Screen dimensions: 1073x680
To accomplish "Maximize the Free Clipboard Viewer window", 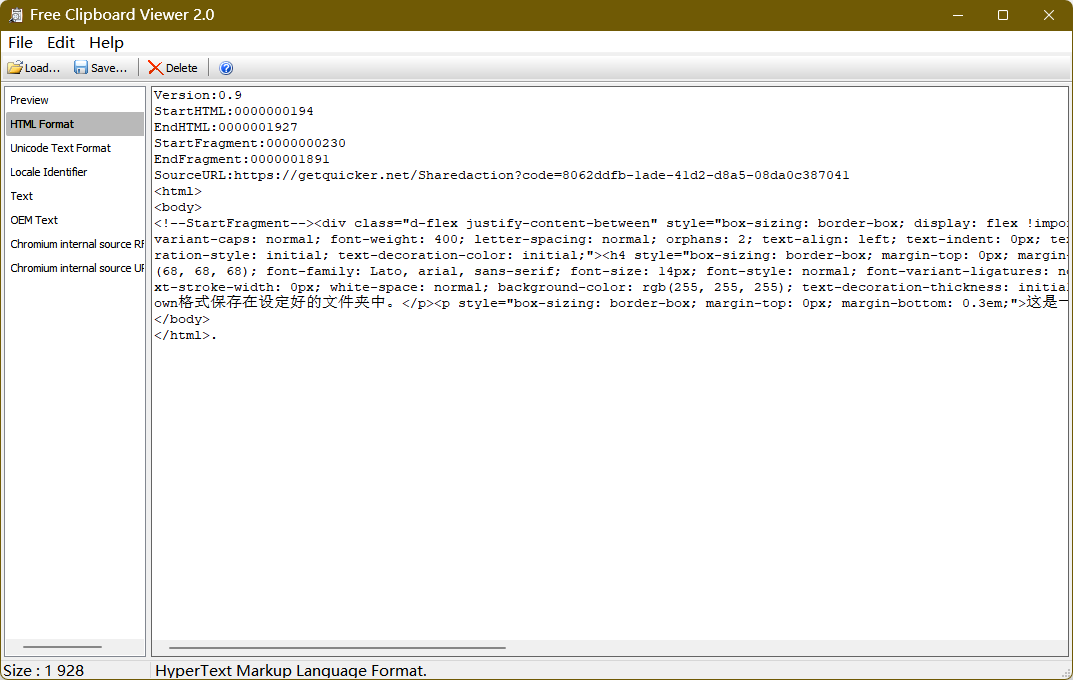I will tap(1003, 15).
